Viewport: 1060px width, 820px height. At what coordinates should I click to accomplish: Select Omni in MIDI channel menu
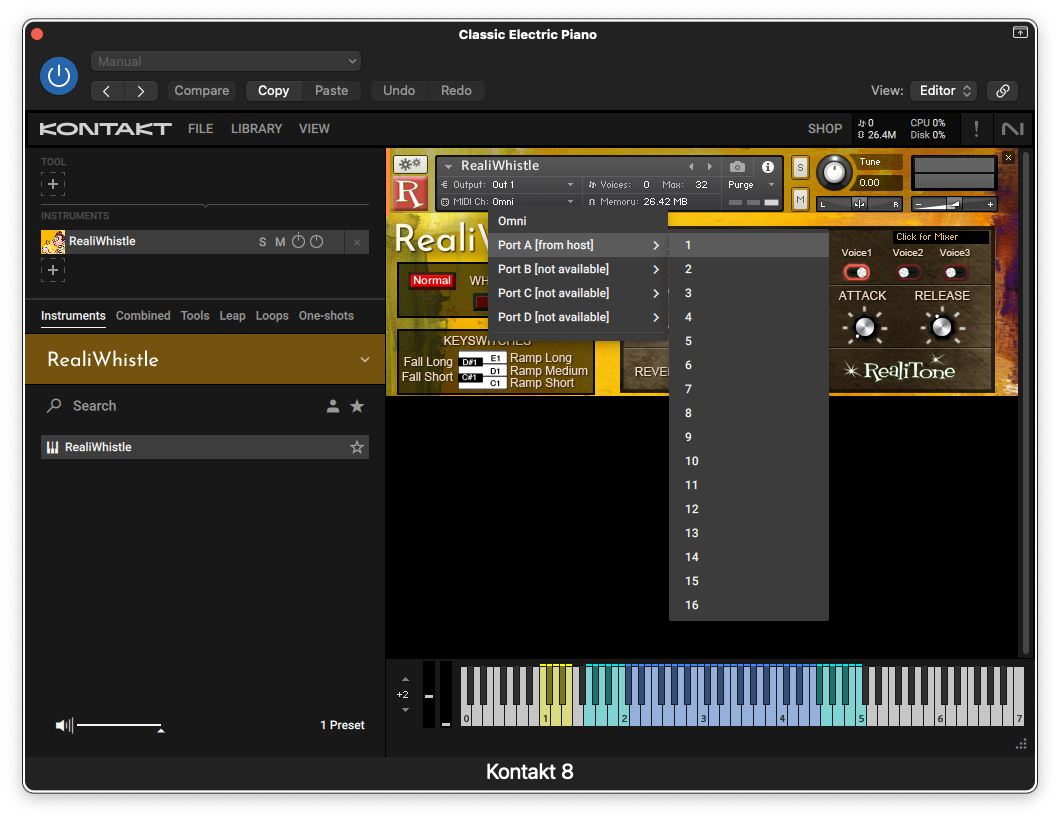pos(578,221)
